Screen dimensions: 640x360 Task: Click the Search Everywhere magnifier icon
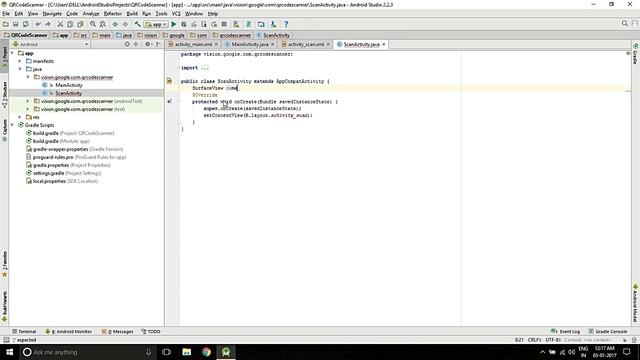624,24
